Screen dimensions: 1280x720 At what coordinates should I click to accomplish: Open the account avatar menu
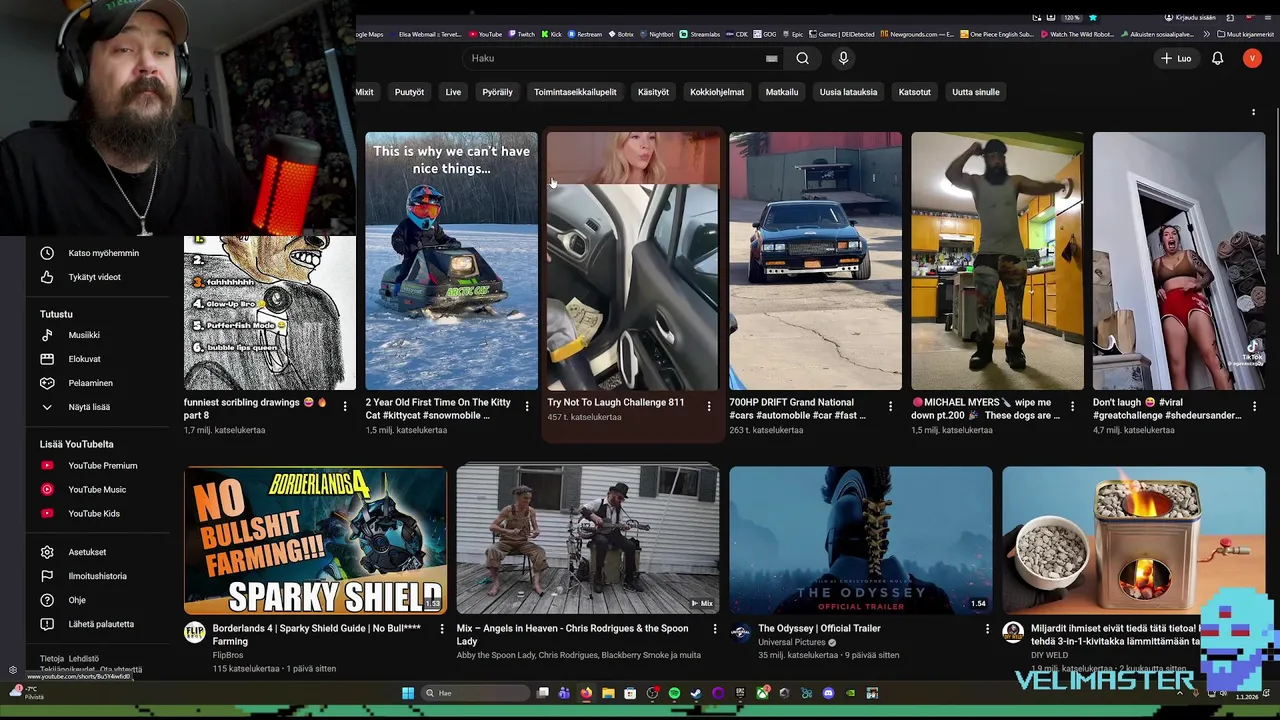[x=1252, y=59]
